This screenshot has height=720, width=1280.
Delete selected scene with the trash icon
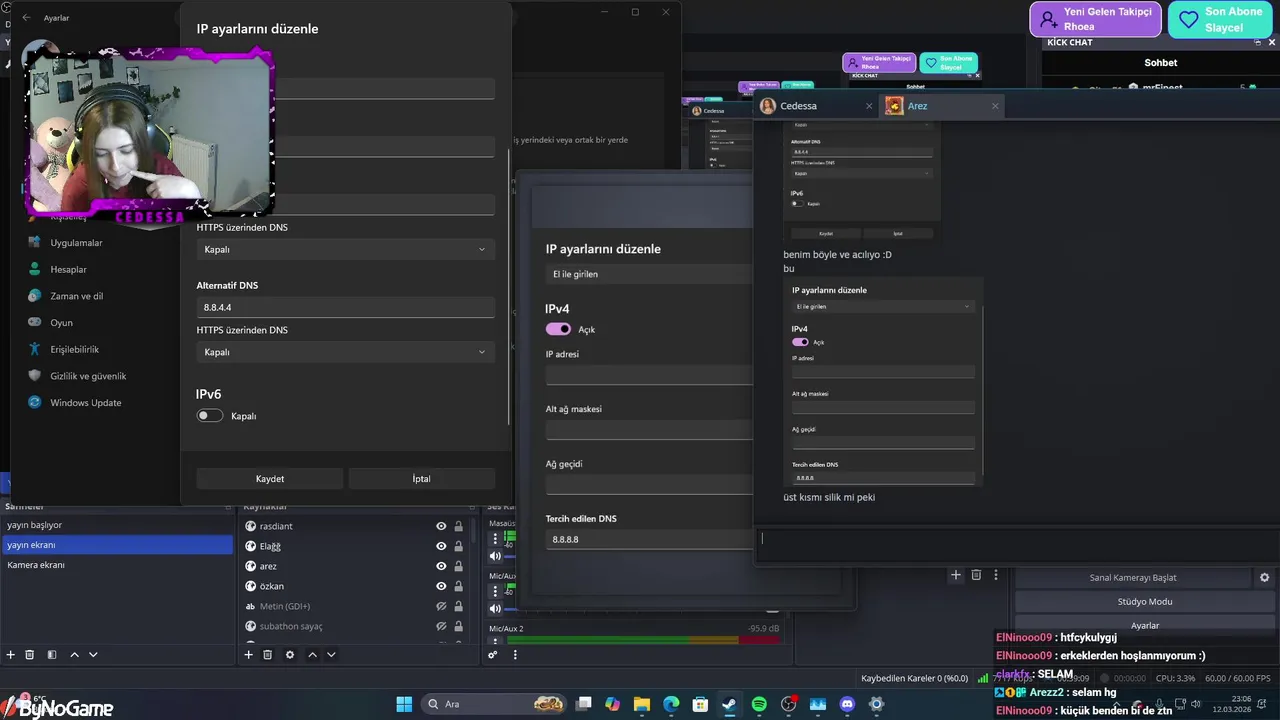(30, 655)
